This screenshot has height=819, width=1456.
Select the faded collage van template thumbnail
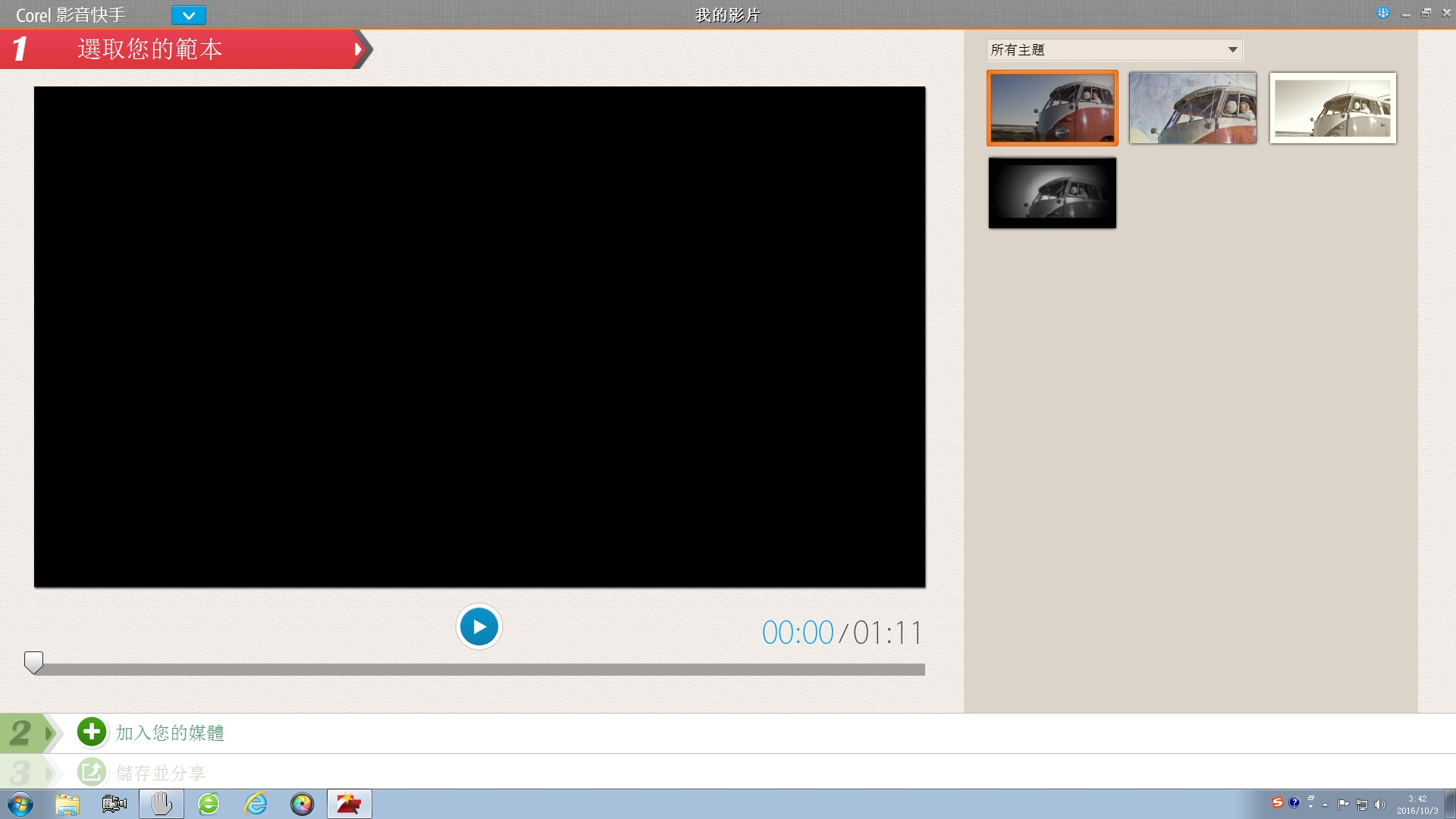coord(1192,108)
